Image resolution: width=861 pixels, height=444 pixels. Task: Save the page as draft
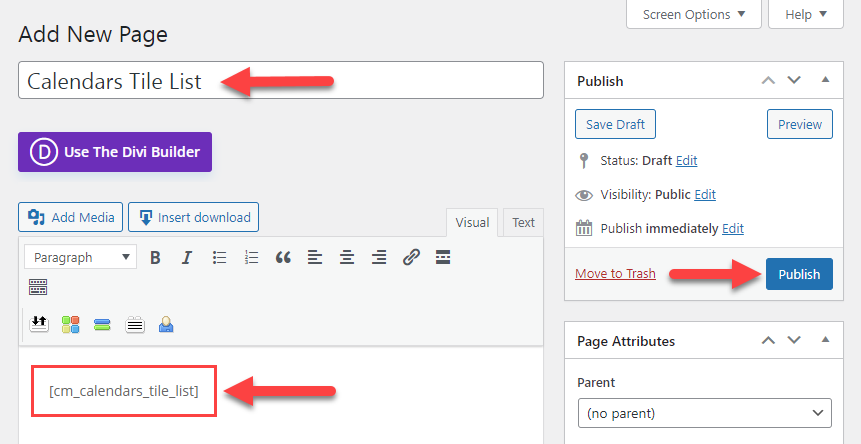[615, 124]
